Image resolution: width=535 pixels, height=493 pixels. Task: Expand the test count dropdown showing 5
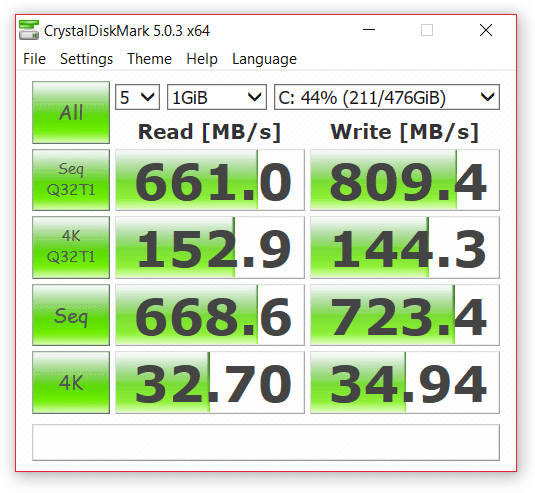(137, 97)
